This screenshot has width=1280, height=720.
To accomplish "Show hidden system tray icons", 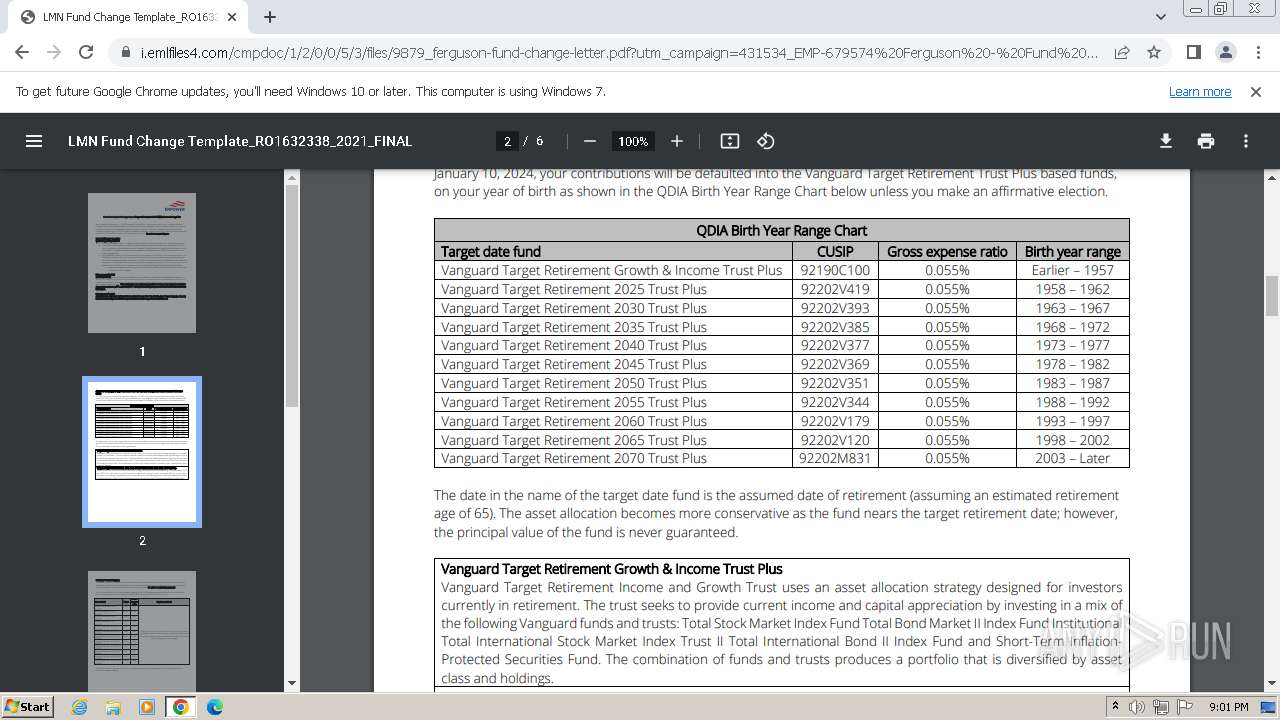I will 1116,707.
